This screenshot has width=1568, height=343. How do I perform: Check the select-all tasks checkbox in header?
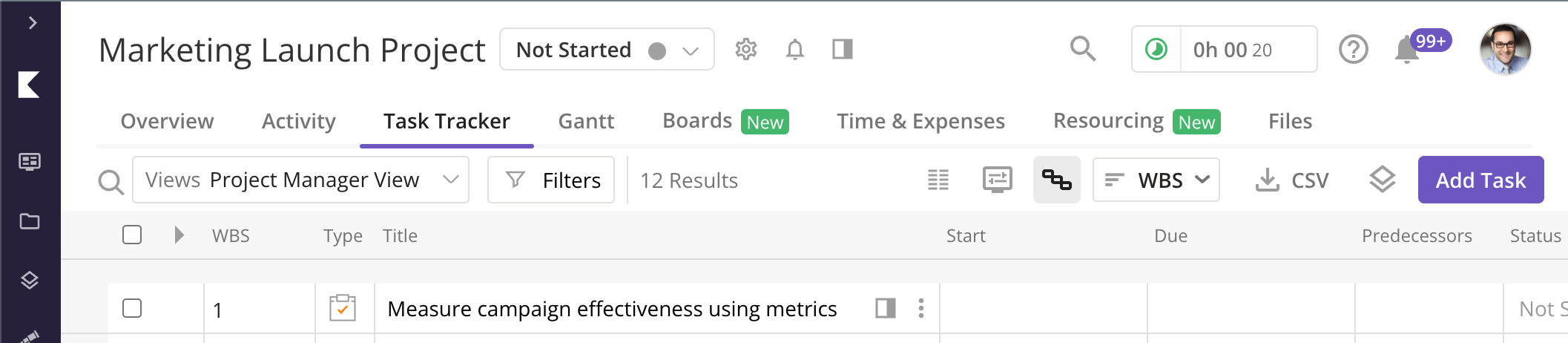(x=132, y=235)
